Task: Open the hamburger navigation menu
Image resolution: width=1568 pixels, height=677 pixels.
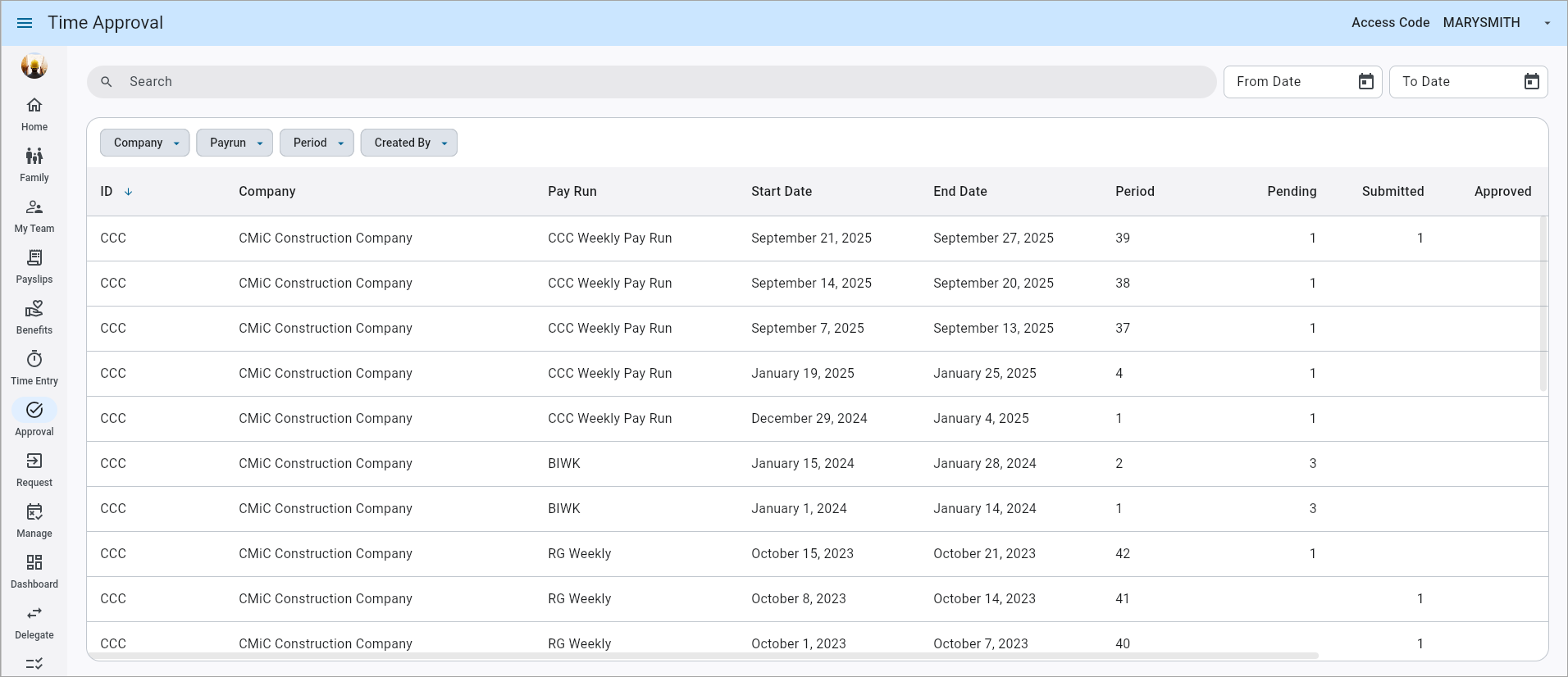Action: [x=25, y=23]
